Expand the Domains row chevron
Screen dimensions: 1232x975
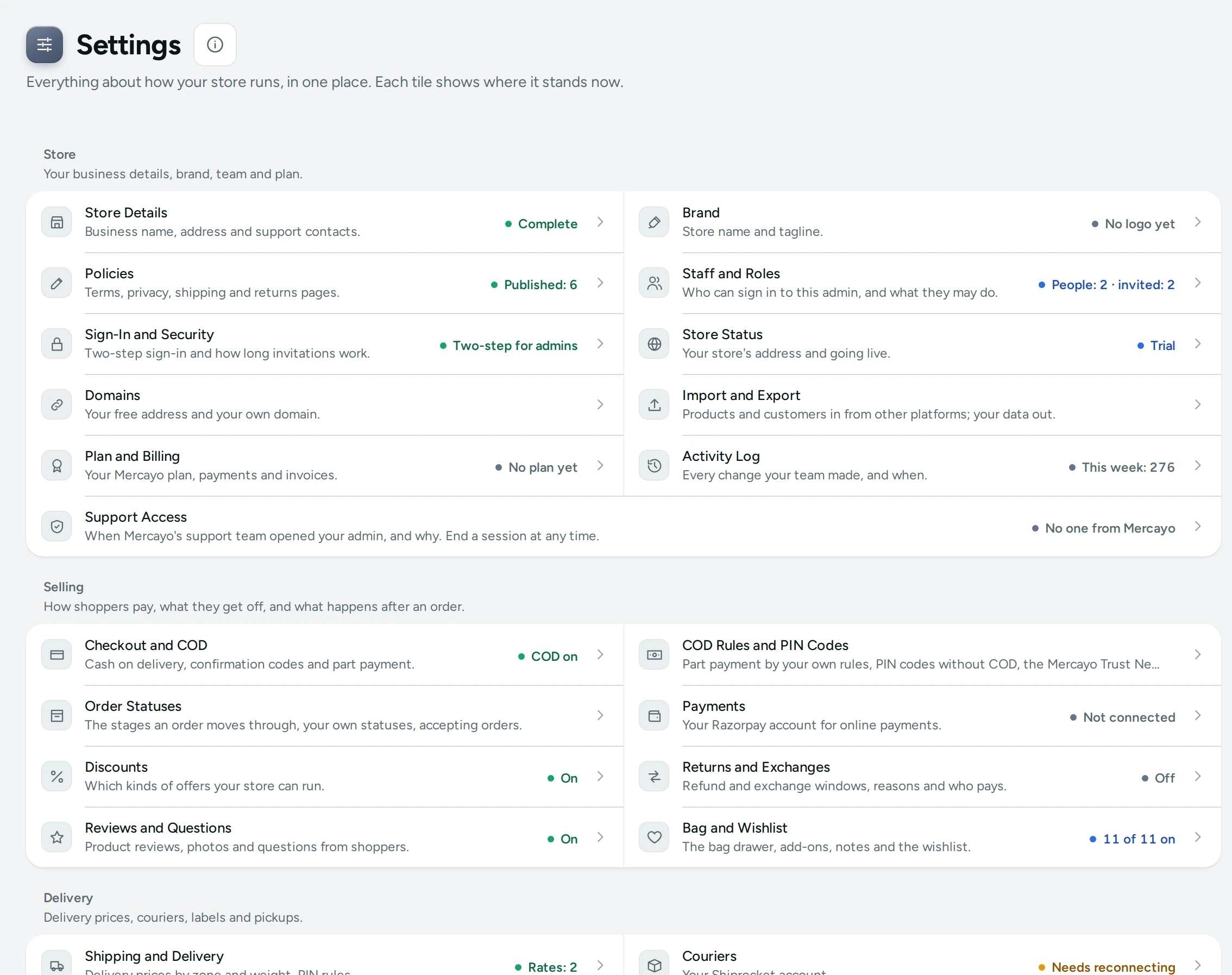(600, 405)
